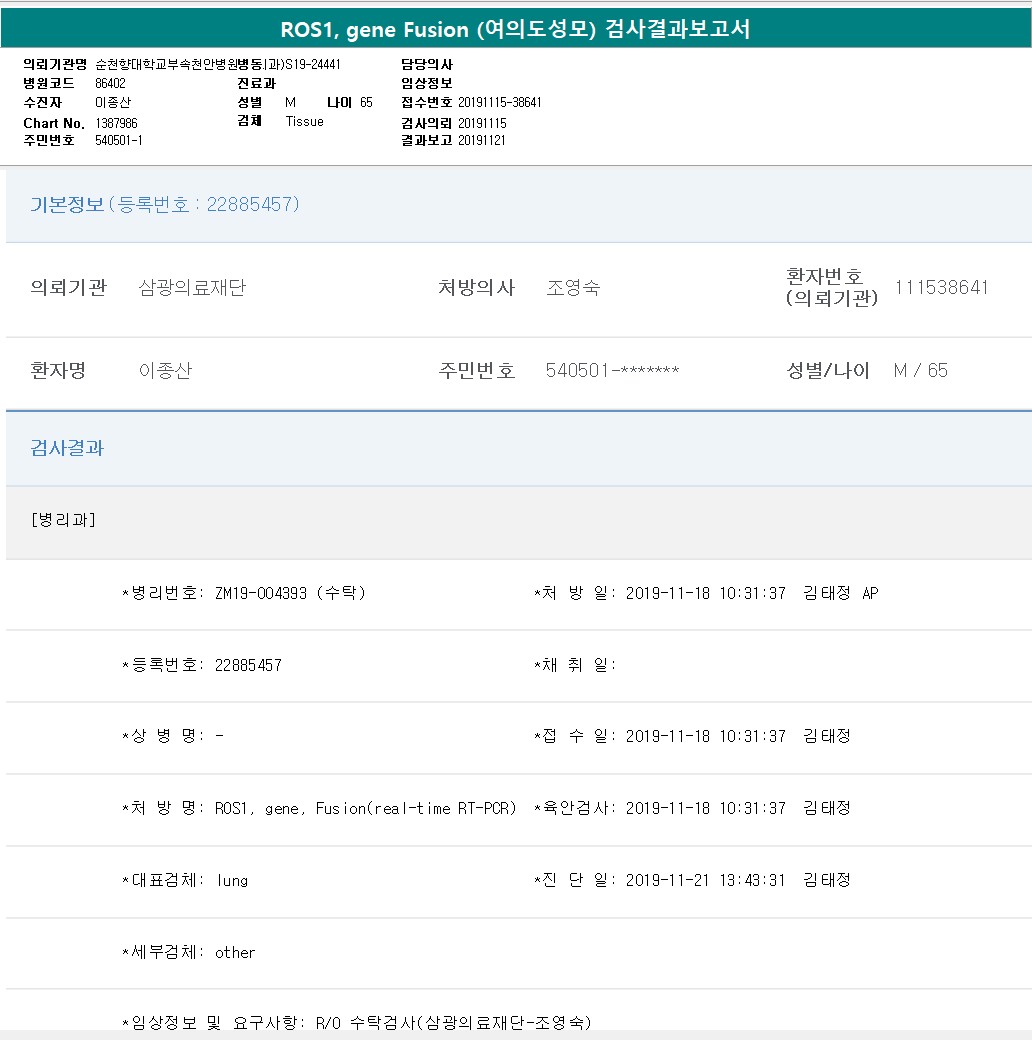
Task: Click the masked 주민번호 540501-*******
Action: pyautogui.click(x=612, y=371)
